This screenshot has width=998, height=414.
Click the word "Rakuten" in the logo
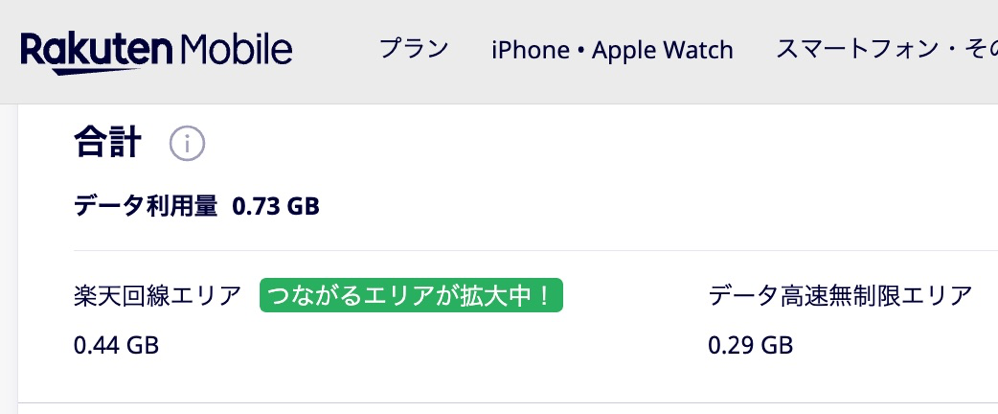tap(98, 50)
